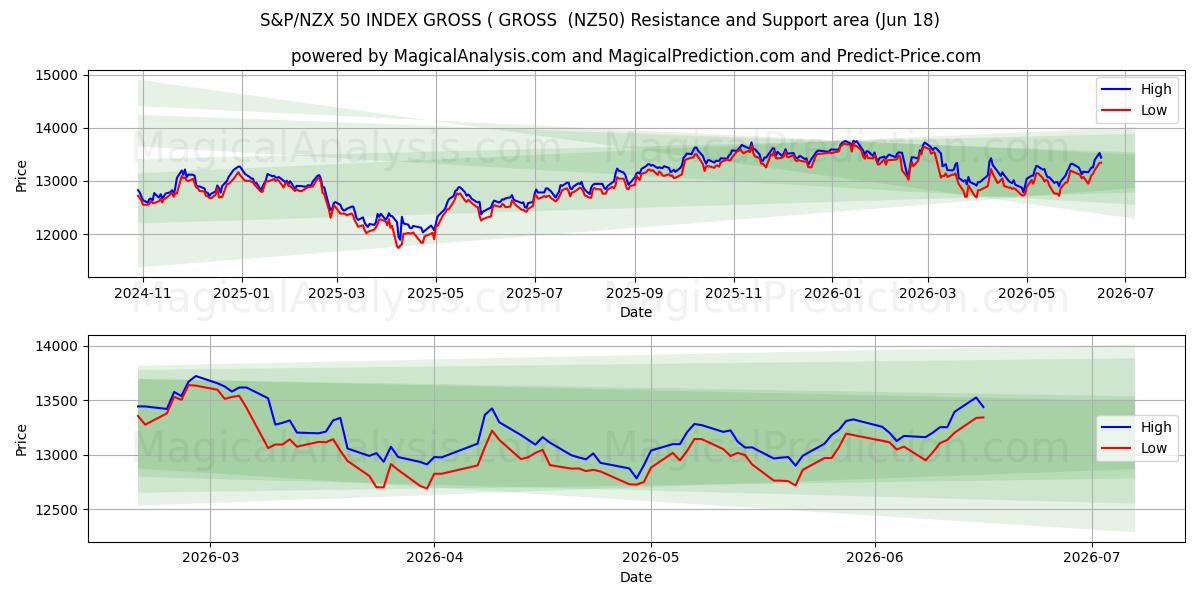Image resolution: width=1200 pixels, height=600 pixels.
Task: Click the chart title mentioning NZ50 Resistance and Support
Action: tap(600, 20)
